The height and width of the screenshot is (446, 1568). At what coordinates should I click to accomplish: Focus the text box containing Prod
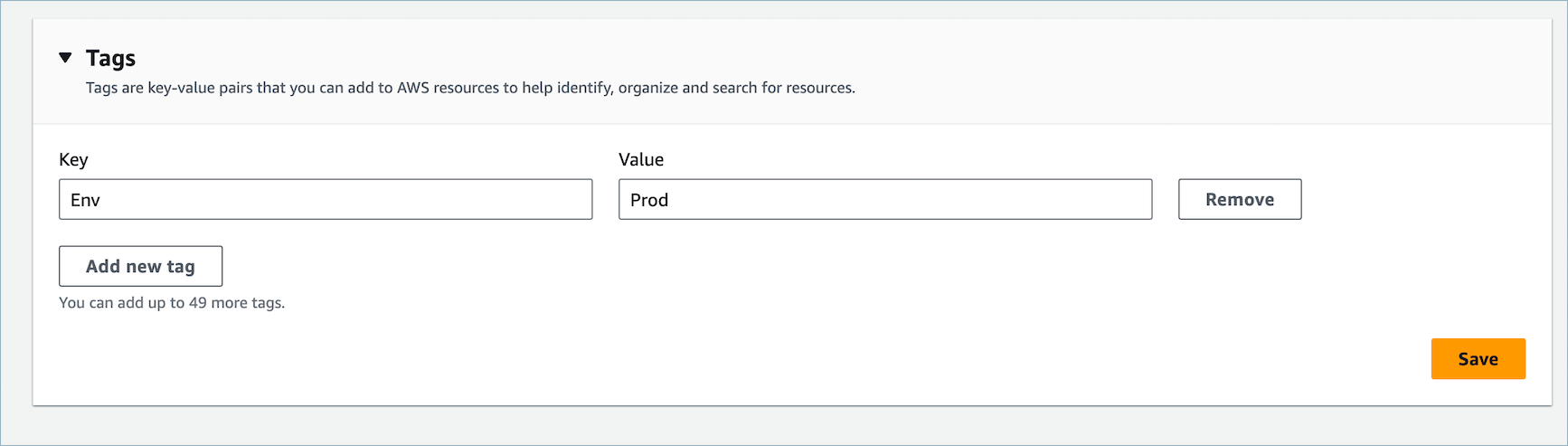coord(884,199)
